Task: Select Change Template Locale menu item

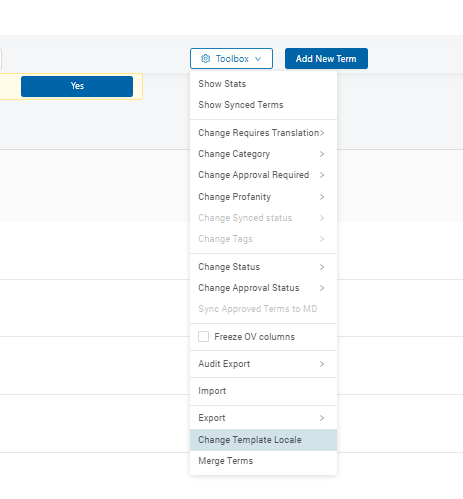Action: pyautogui.click(x=263, y=440)
